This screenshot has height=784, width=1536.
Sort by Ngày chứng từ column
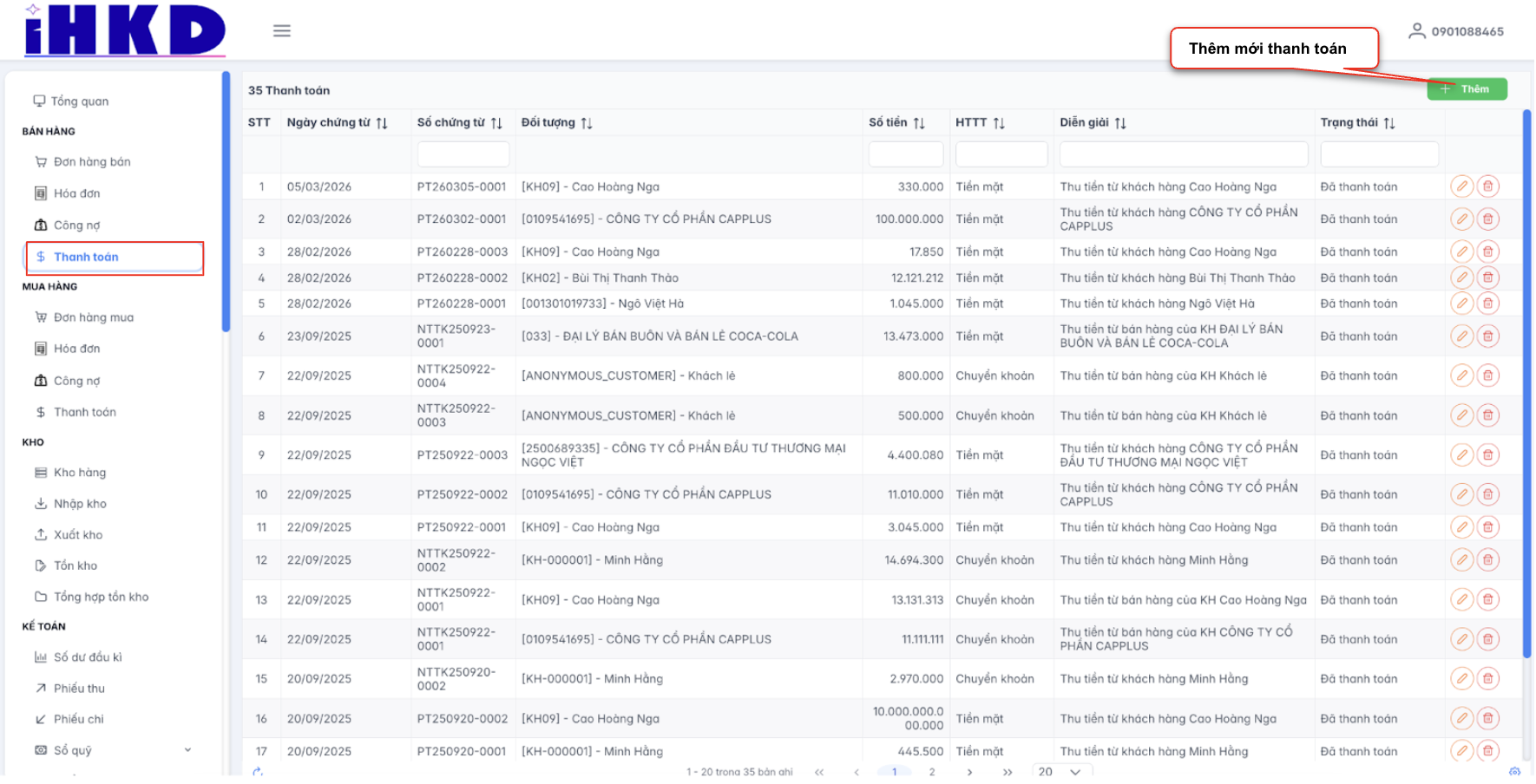coord(382,123)
